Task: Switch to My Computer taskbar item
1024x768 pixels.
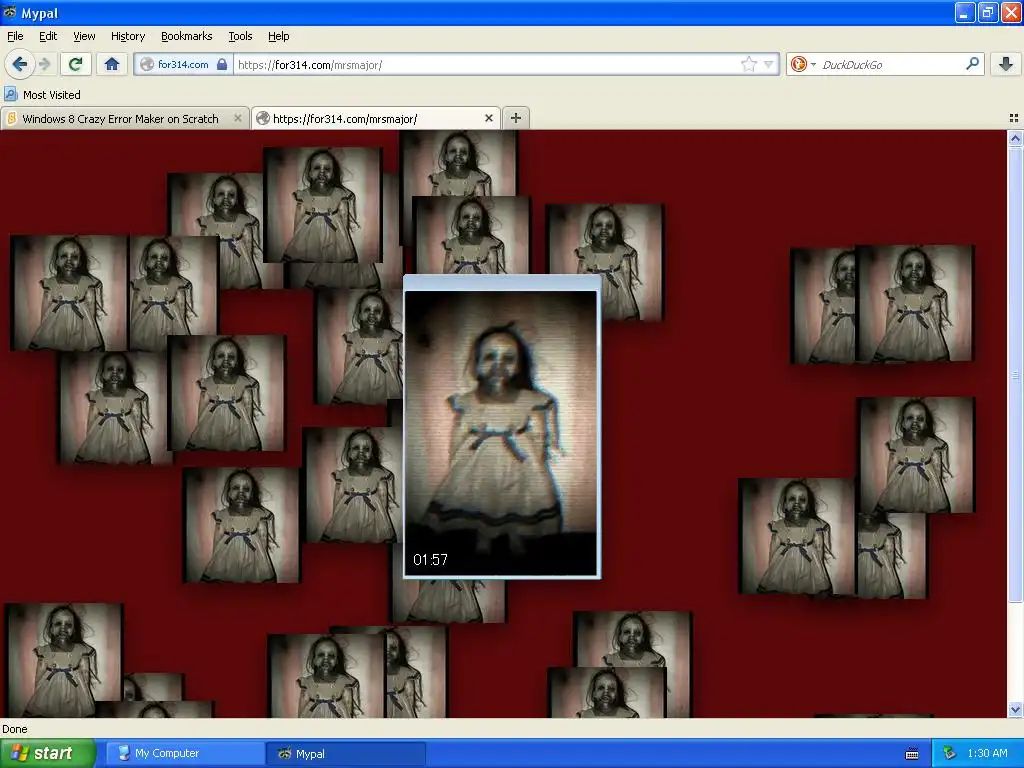Action: (185, 753)
